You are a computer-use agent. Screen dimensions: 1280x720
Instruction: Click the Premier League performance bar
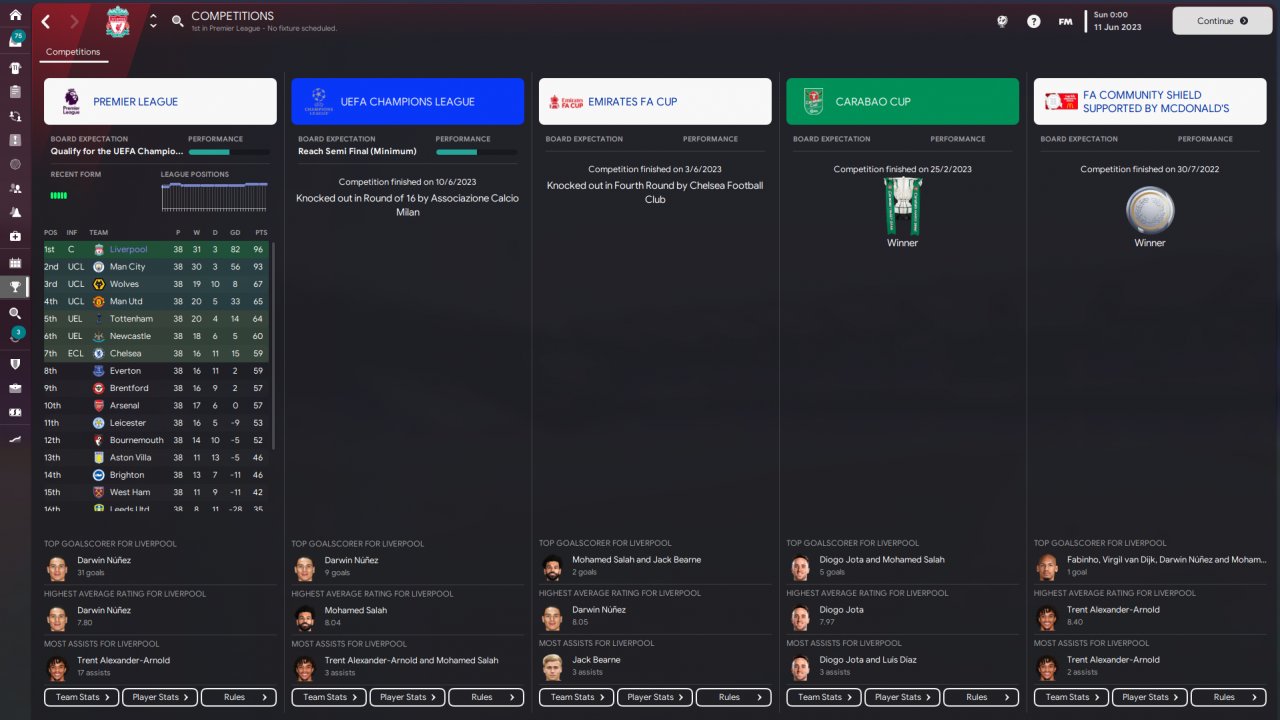point(229,152)
